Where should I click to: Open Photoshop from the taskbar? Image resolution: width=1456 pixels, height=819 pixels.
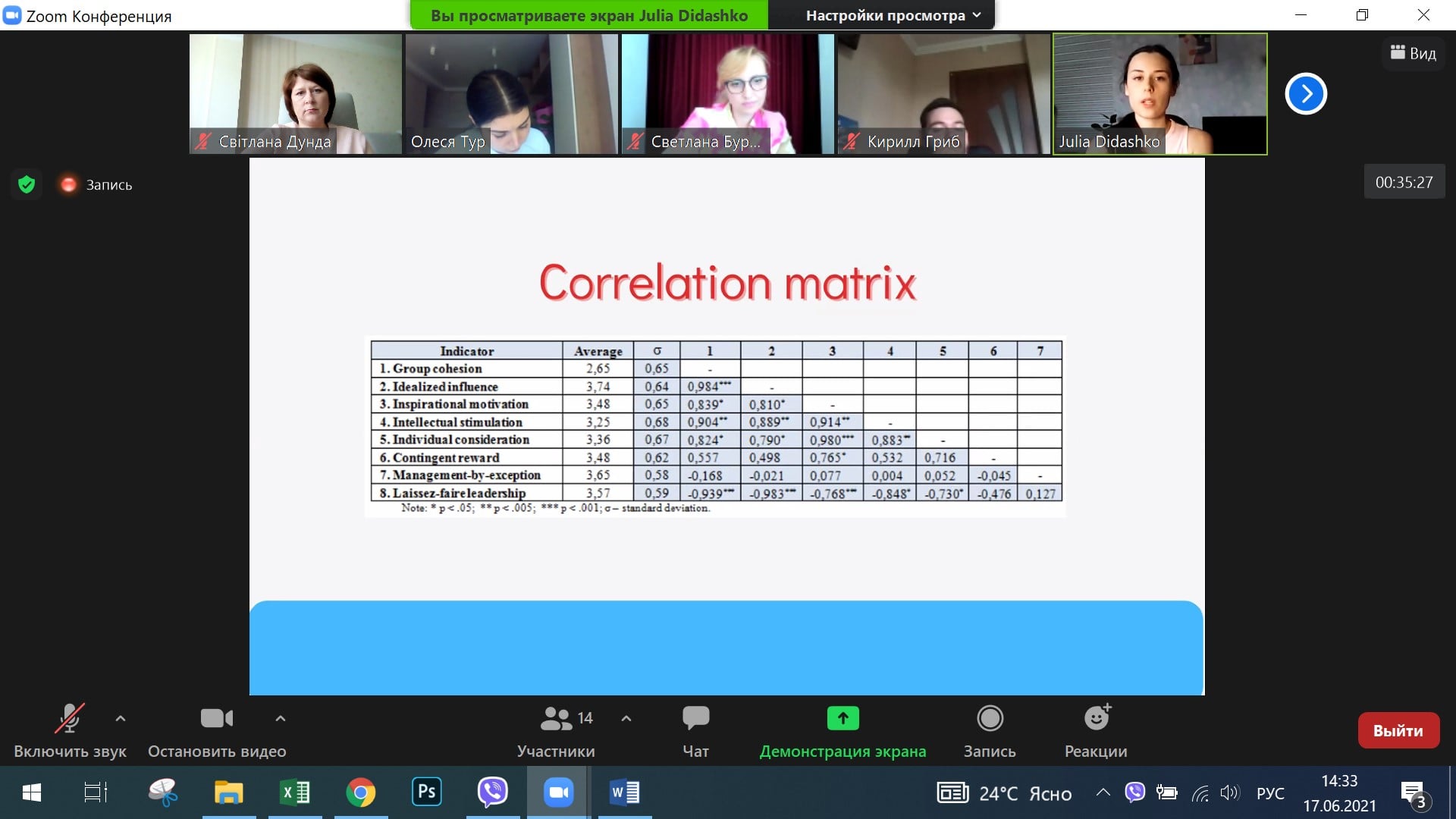(x=426, y=792)
